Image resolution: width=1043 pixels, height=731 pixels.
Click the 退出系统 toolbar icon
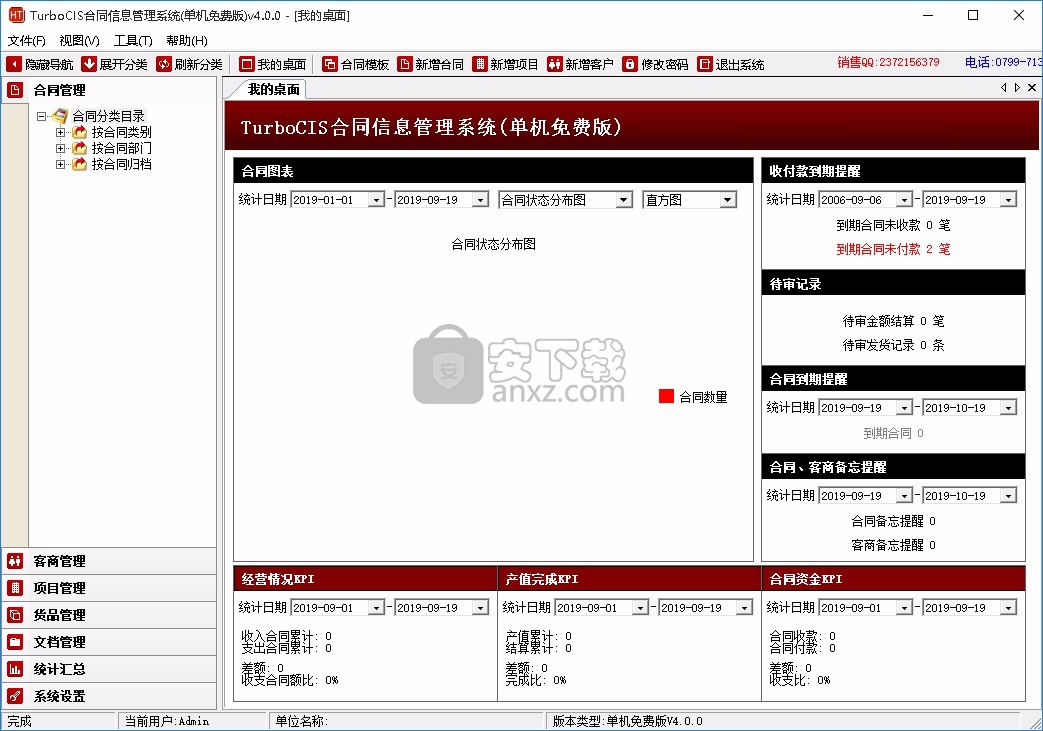pos(704,64)
